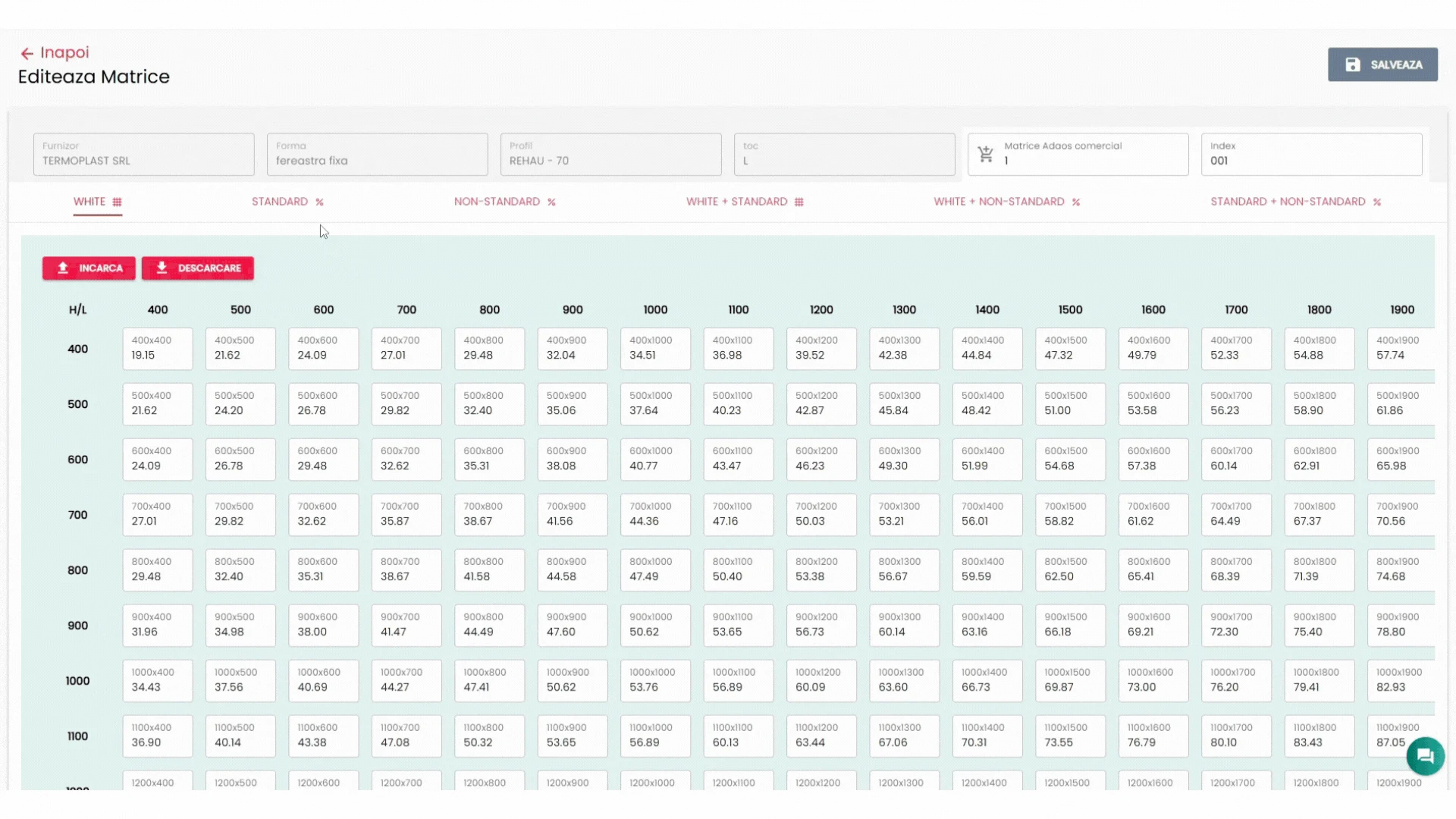Open the Furnizor field showing TERMOPLAST SRL
Image resolution: width=1456 pixels, height=819 pixels.
coord(144,155)
